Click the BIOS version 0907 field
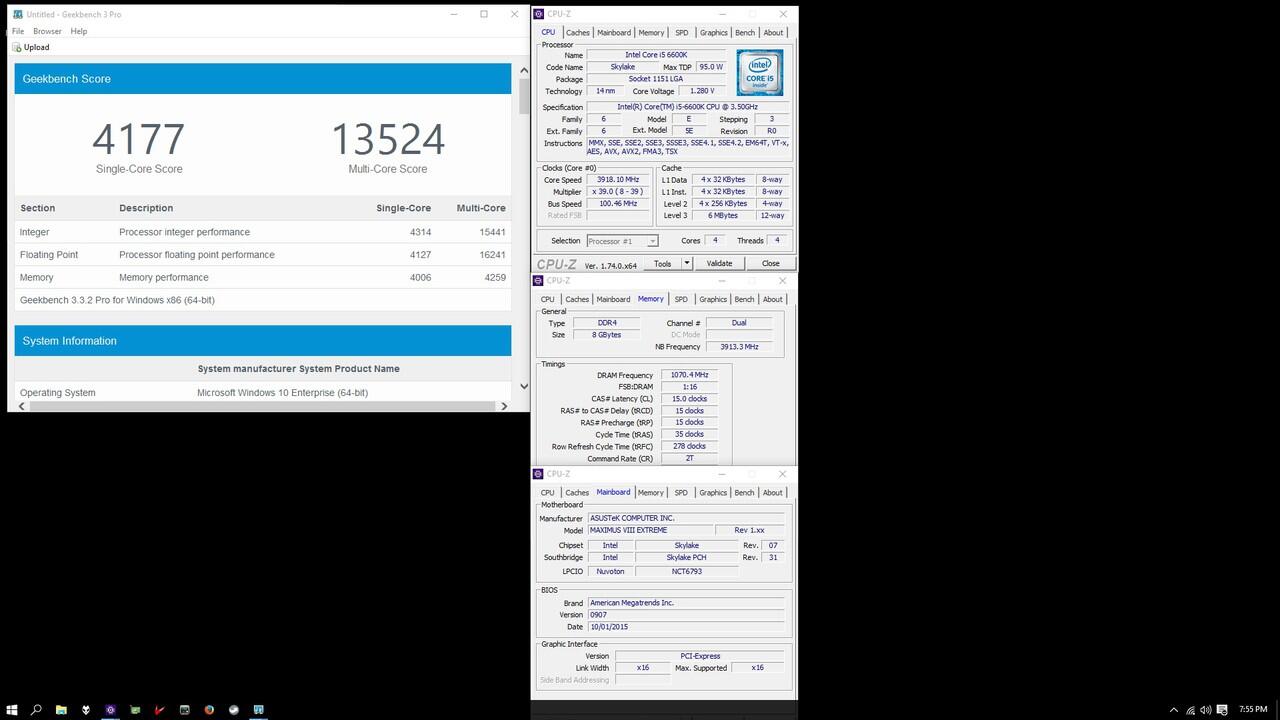The height and width of the screenshot is (720, 1280). click(687, 615)
